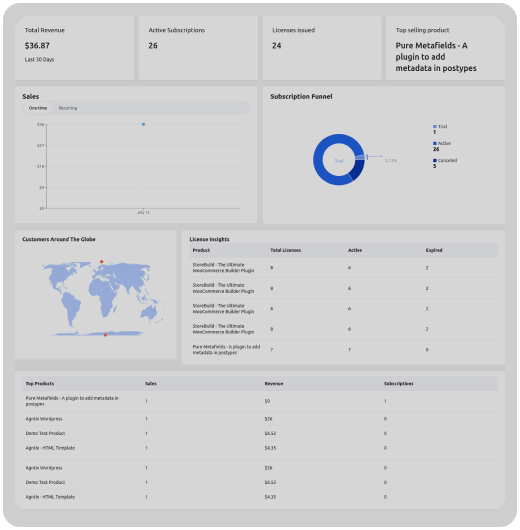
Task: Click the Expired column header in License Insights
Action: (434, 250)
